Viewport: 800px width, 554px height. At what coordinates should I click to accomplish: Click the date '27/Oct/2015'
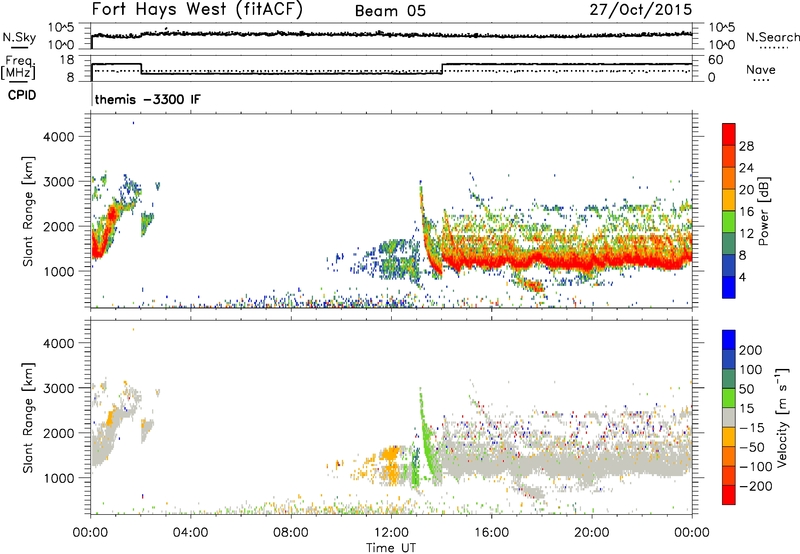coord(641,10)
